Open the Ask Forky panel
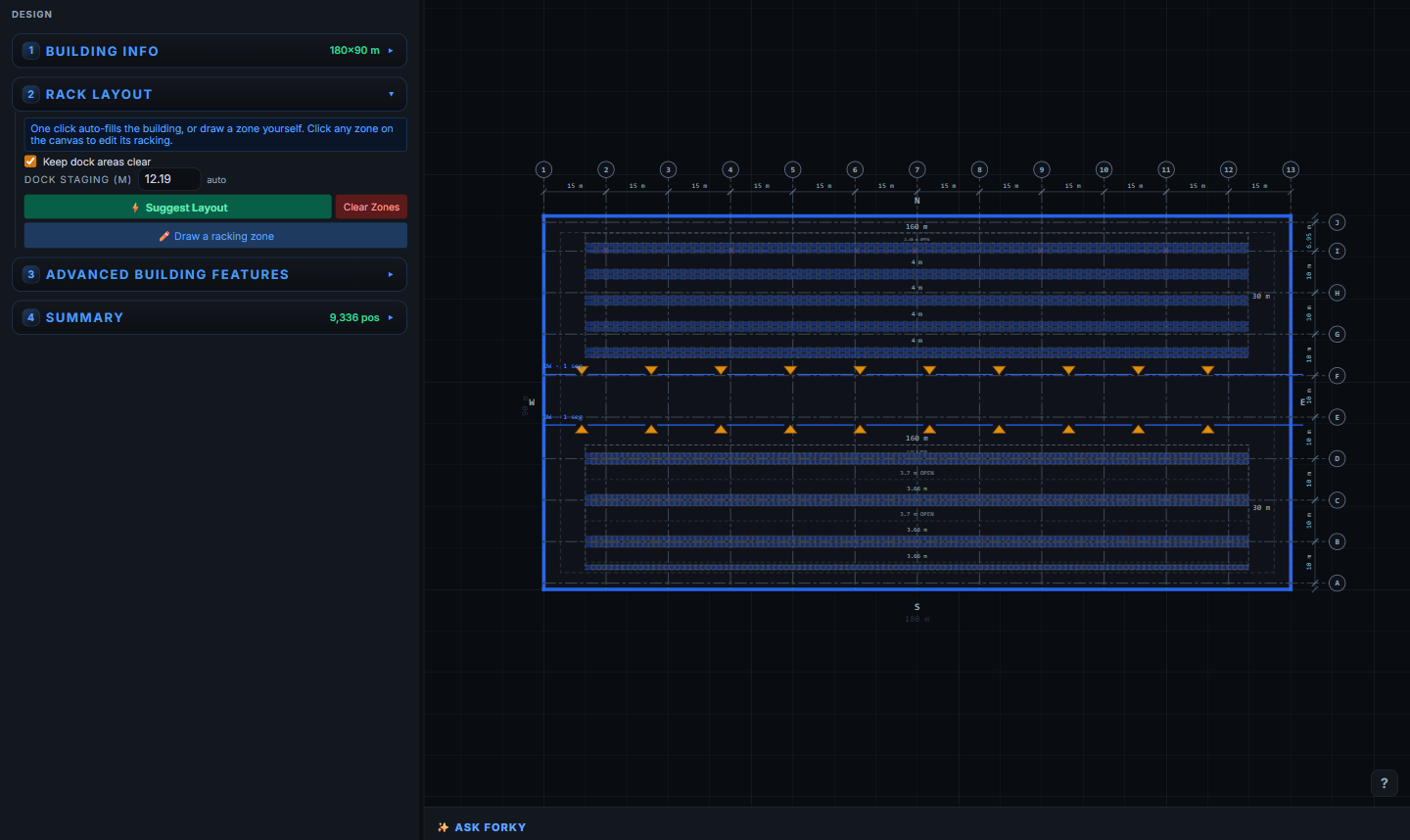The width and height of the screenshot is (1410, 840). (482, 827)
